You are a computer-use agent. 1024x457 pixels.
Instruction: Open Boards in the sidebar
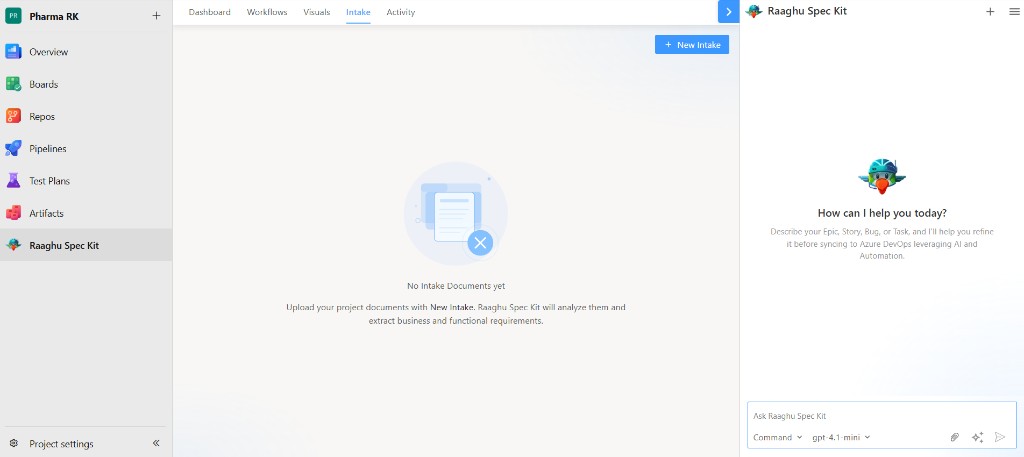tap(86, 84)
